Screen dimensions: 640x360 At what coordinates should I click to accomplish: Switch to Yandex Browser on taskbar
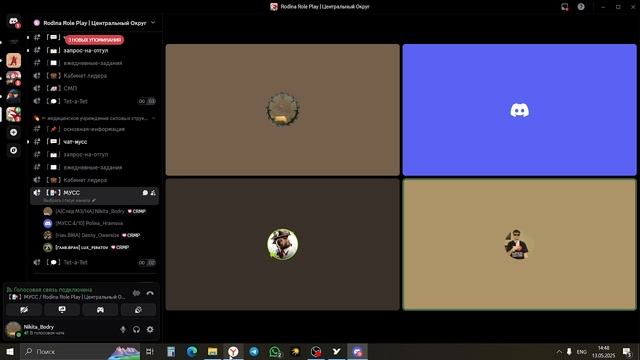(x=233, y=351)
